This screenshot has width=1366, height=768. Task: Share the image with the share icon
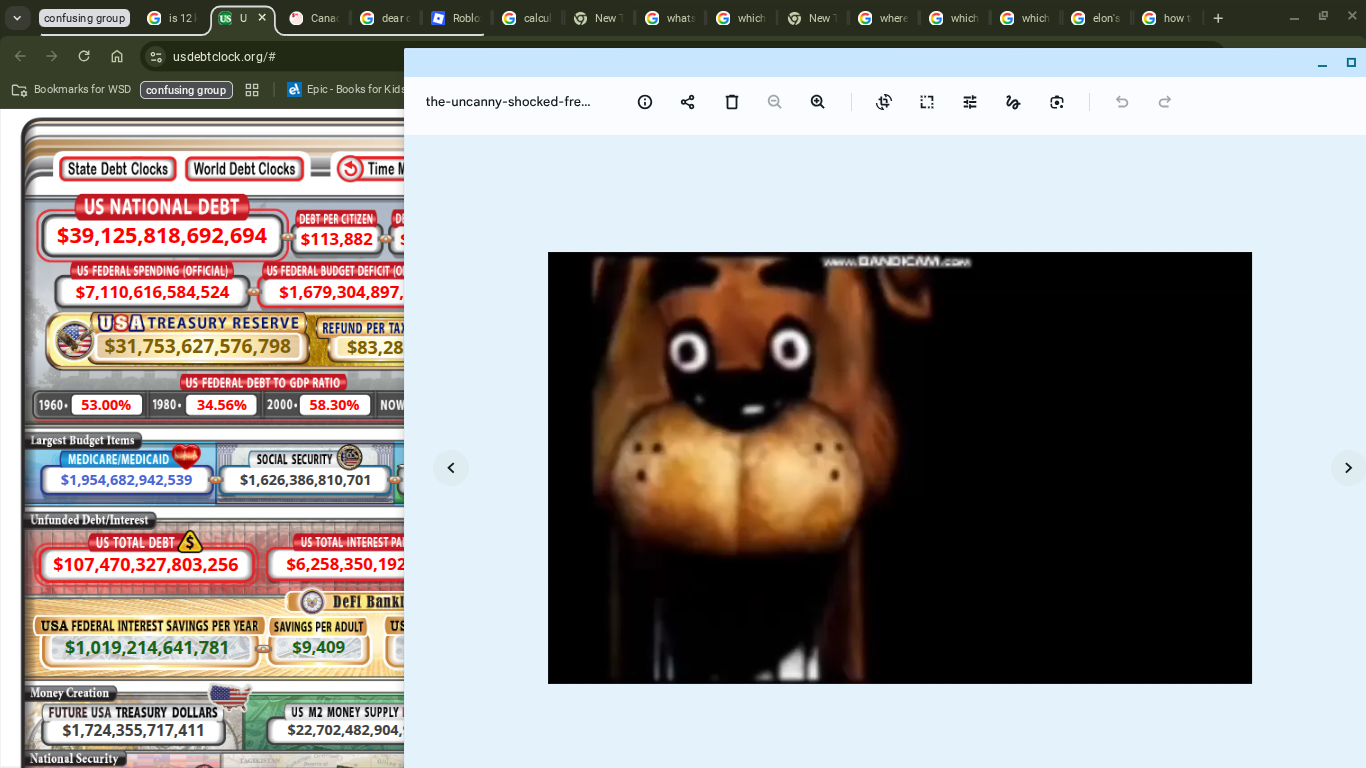688,102
